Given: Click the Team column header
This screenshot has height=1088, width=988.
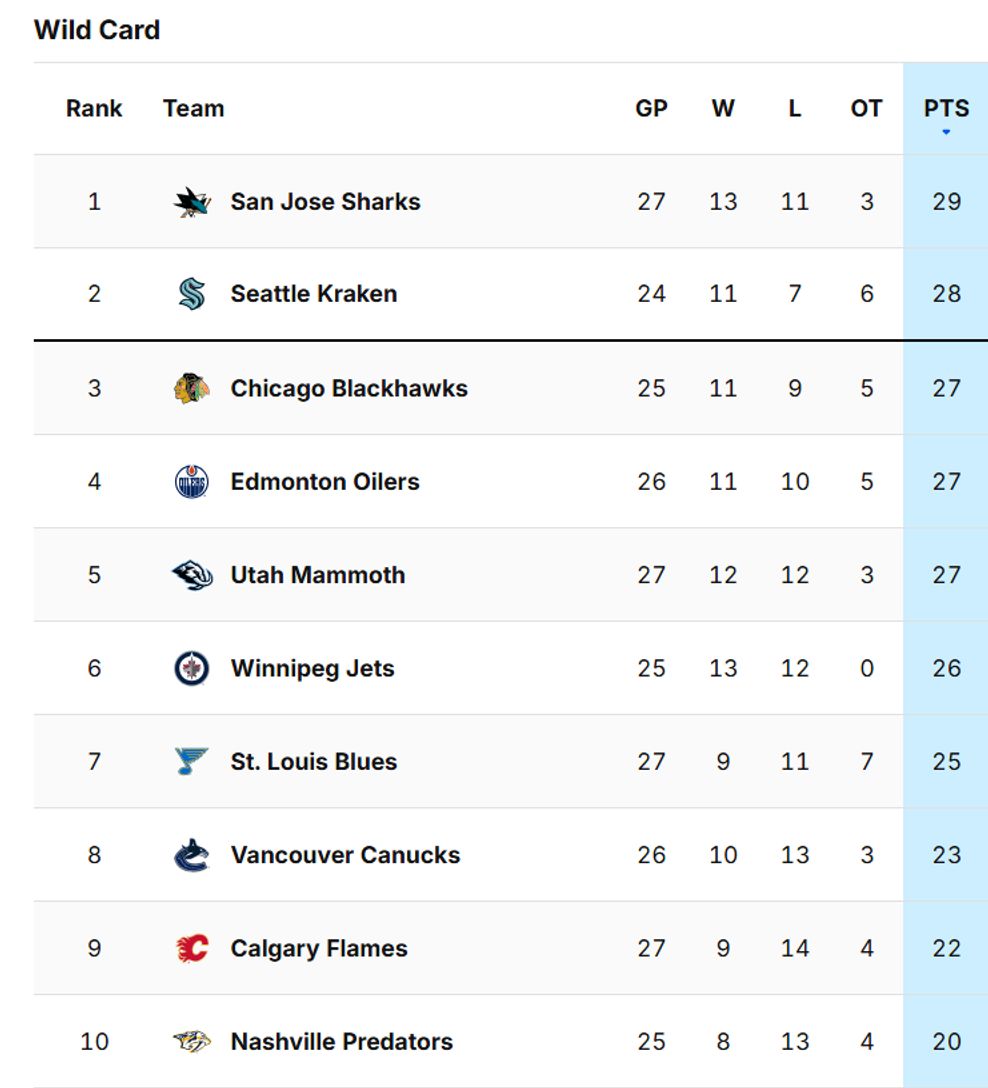Looking at the screenshot, I should coord(194,108).
